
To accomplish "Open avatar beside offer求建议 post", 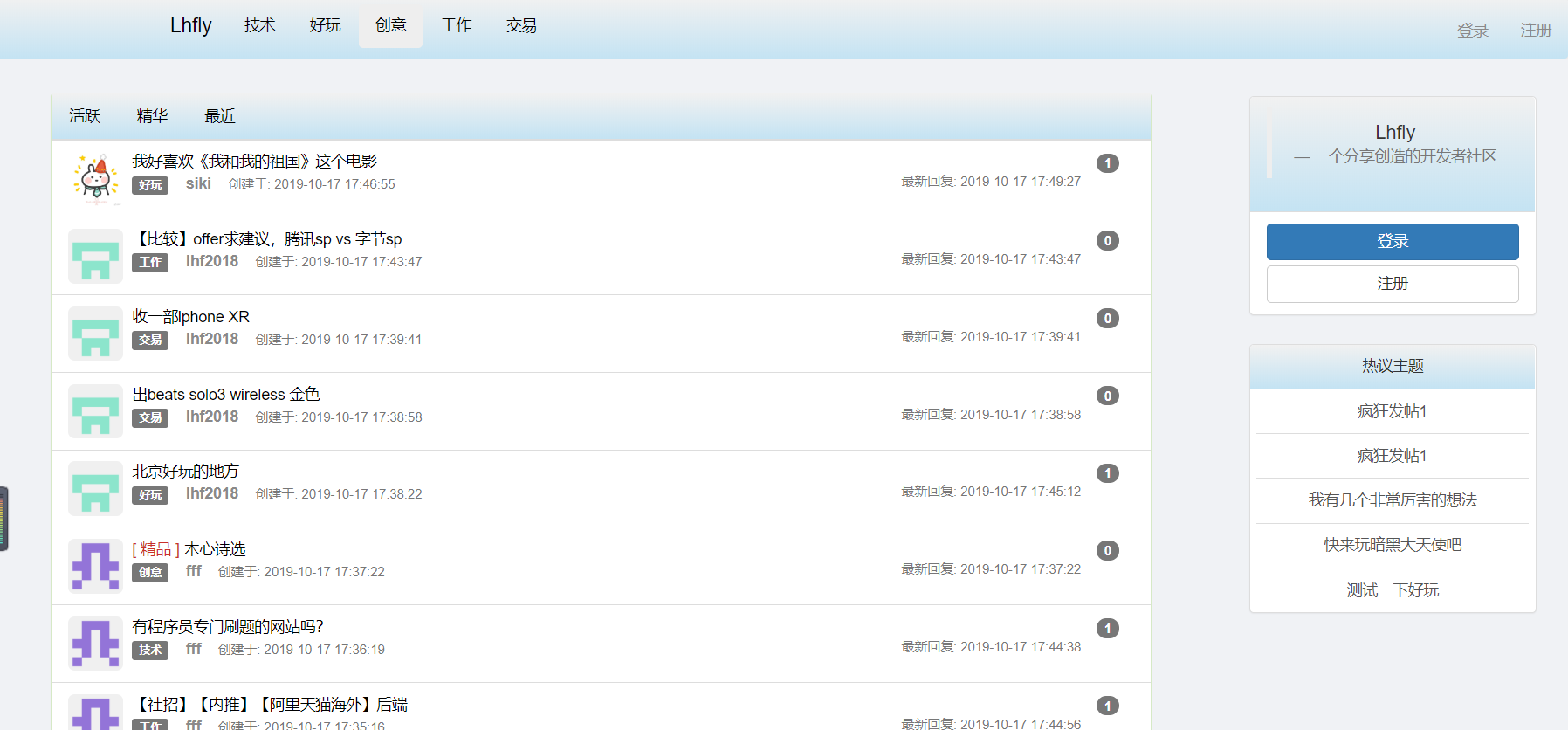I will pos(95,256).
